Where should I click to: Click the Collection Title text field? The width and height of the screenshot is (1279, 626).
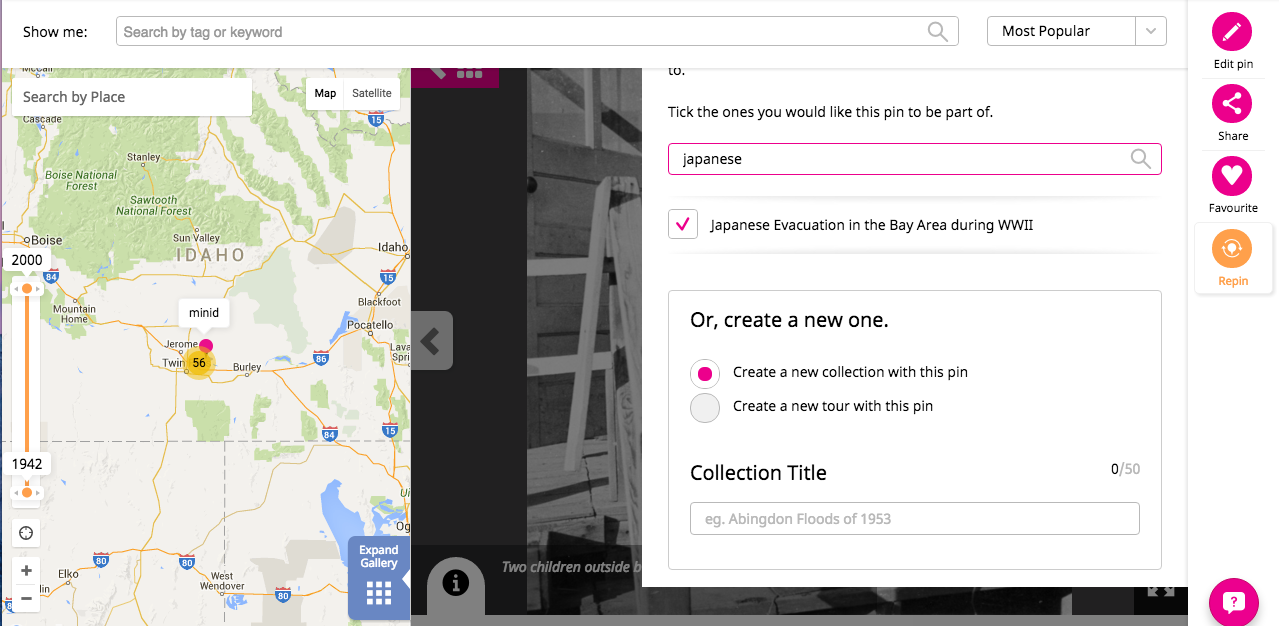pos(914,519)
